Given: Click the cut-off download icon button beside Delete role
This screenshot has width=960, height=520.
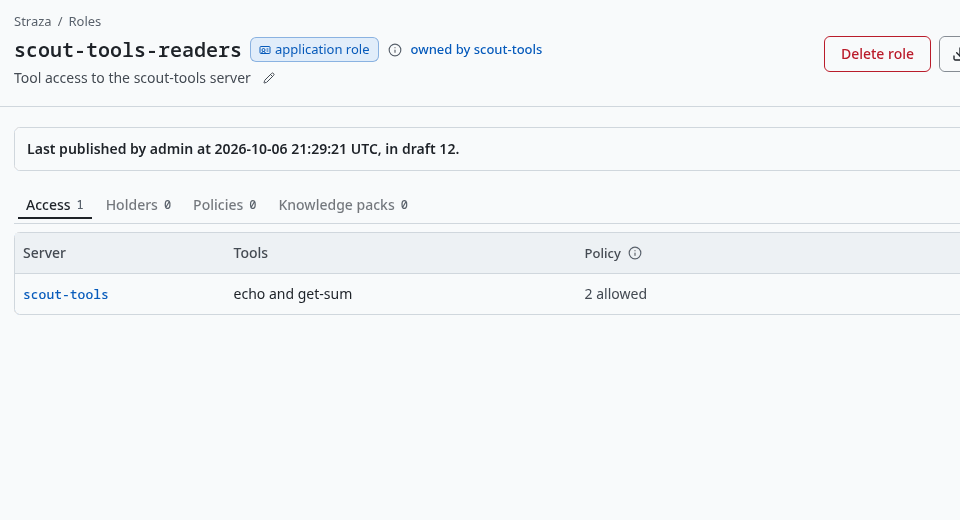Looking at the screenshot, I should coord(950,54).
